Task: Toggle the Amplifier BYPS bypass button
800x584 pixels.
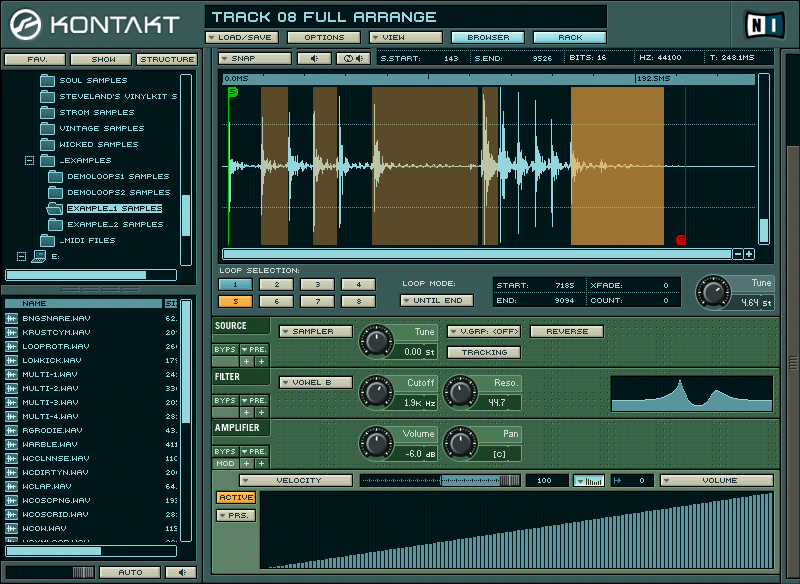Action: 225,451
